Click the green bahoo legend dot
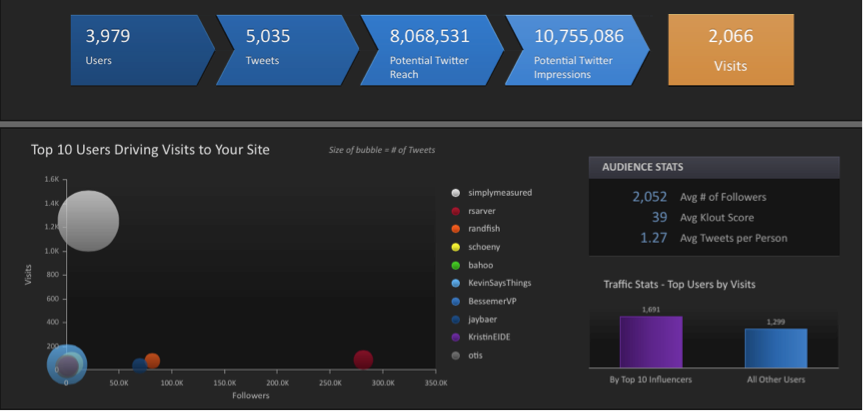The height and width of the screenshot is (411, 863). tap(455, 265)
